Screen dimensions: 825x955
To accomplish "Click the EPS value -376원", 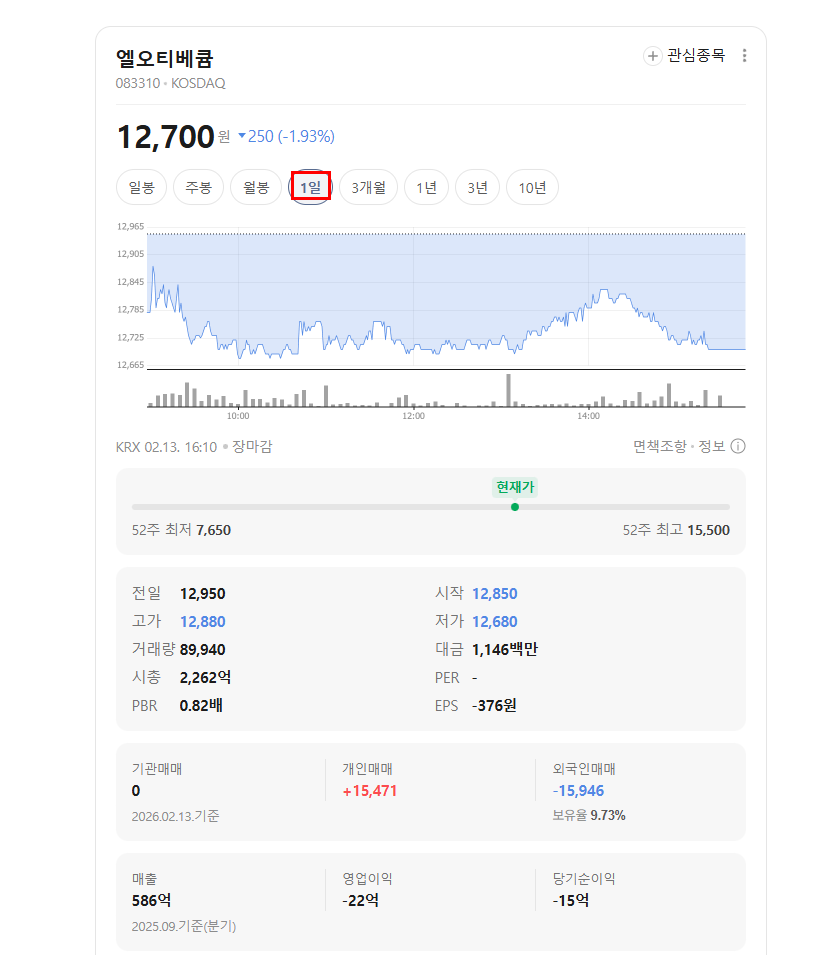I will 494,705.
